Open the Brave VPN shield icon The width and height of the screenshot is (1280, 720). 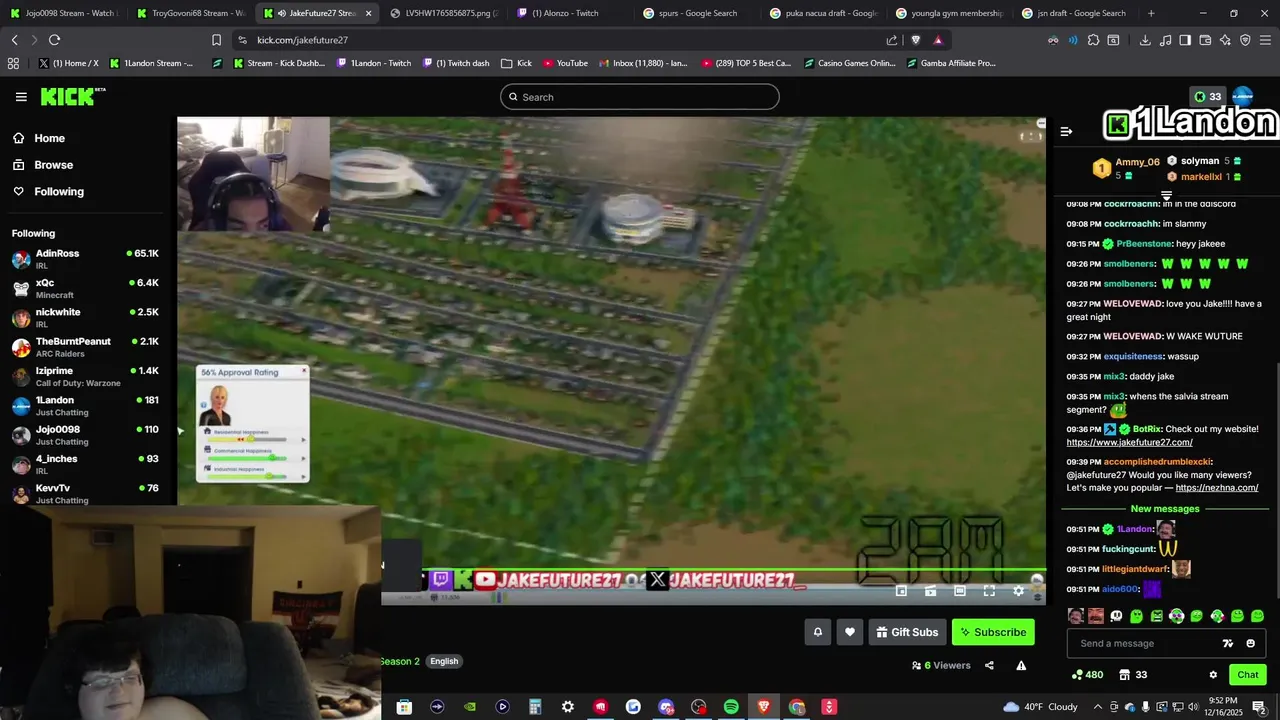point(1245,40)
